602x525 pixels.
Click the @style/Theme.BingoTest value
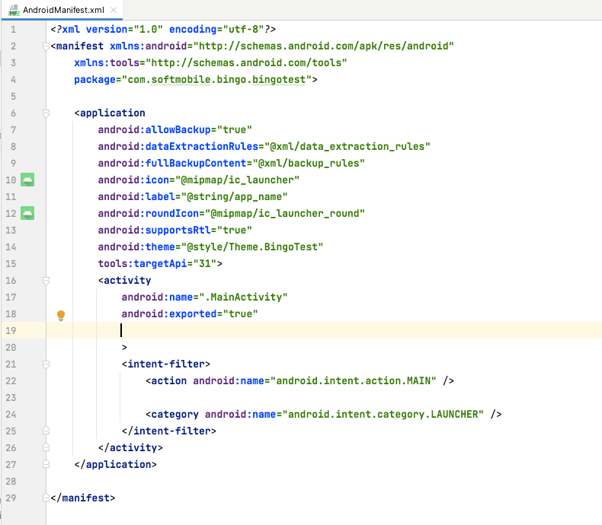(252, 247)
